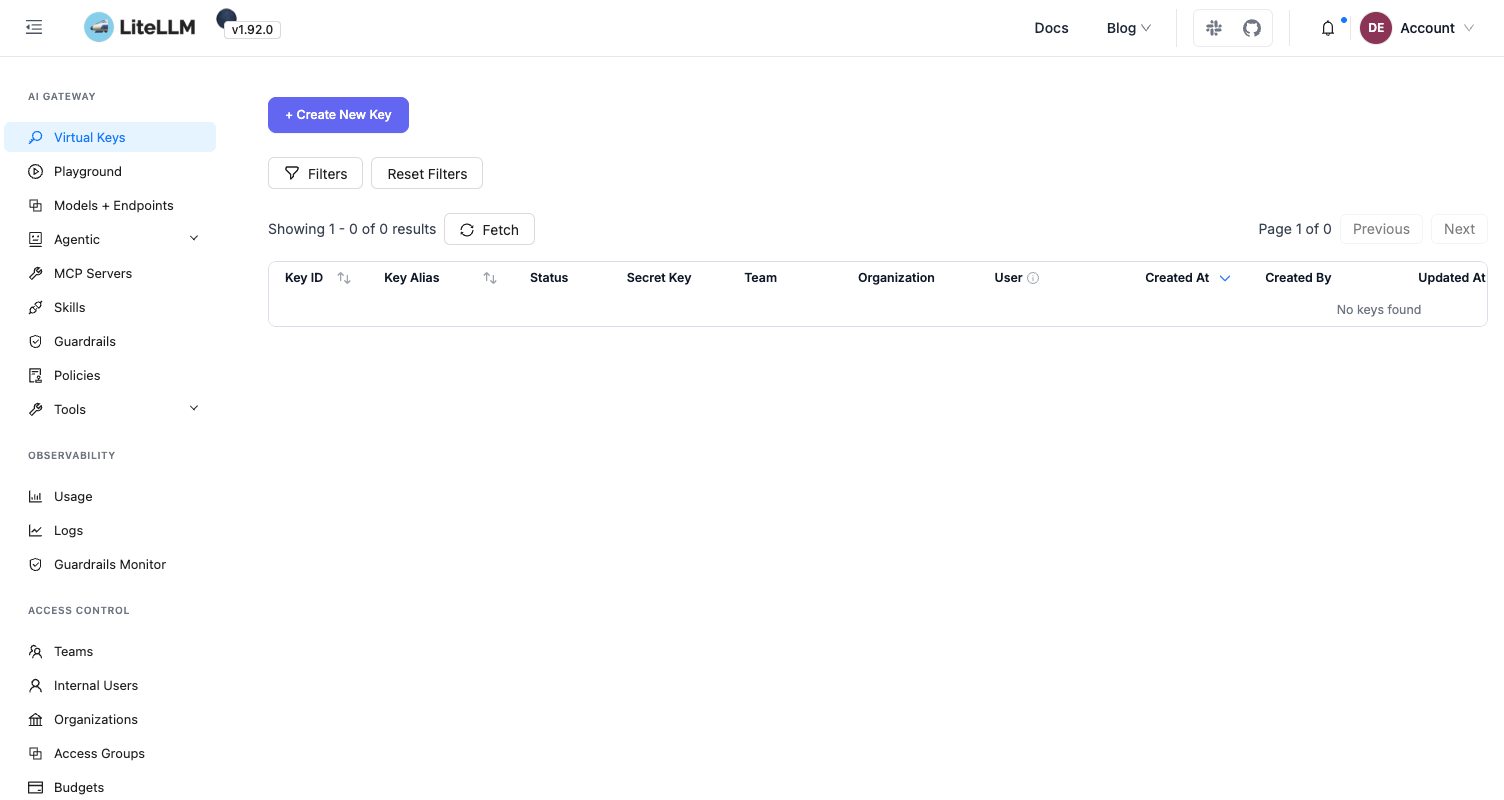The height and width of the screenshot is (800, 1504).
Task: Open the Account dropdown menu
Action: pos(1437,28)
